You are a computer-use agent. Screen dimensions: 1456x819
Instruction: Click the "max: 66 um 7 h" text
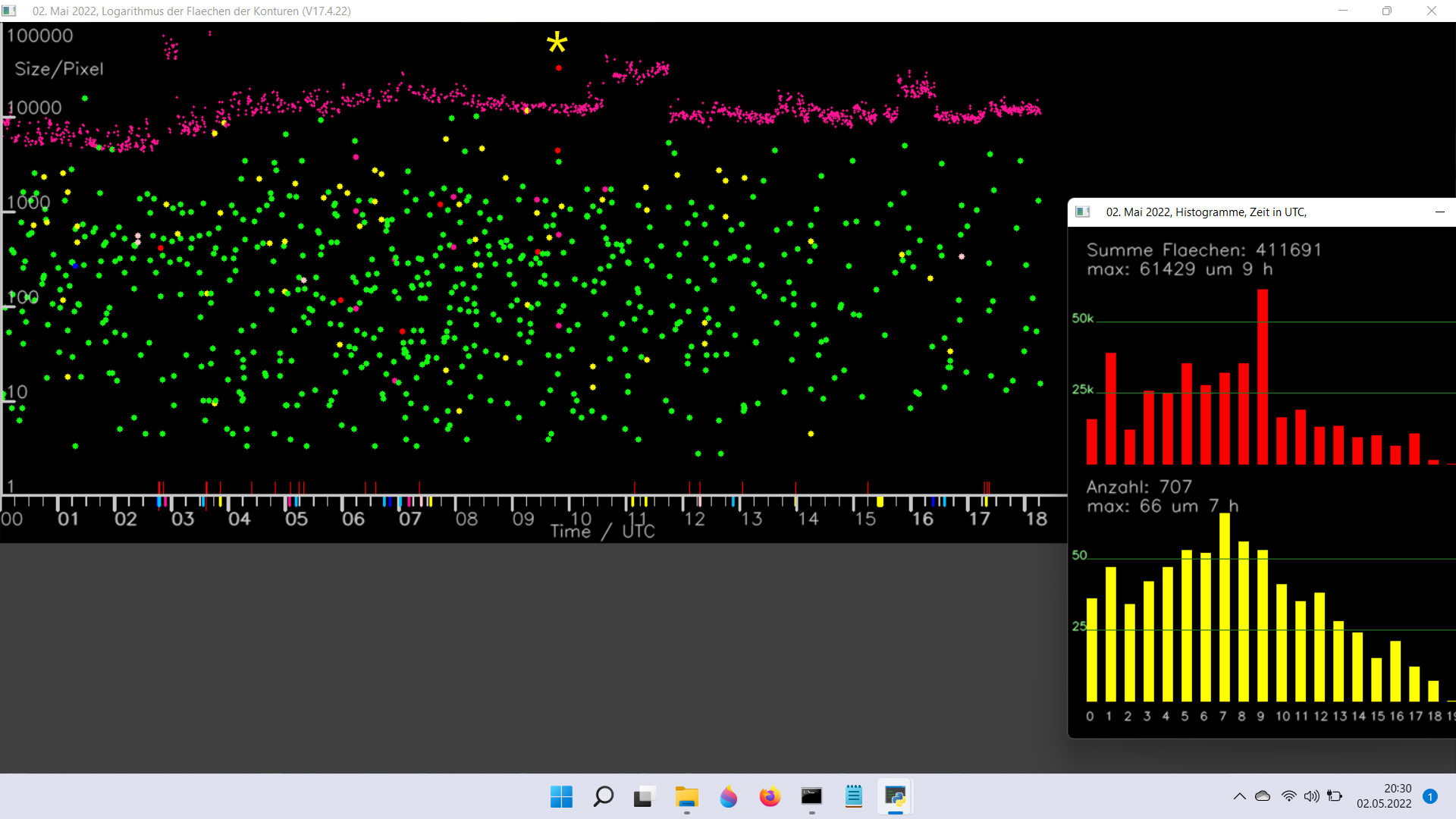coord(1163,506)
